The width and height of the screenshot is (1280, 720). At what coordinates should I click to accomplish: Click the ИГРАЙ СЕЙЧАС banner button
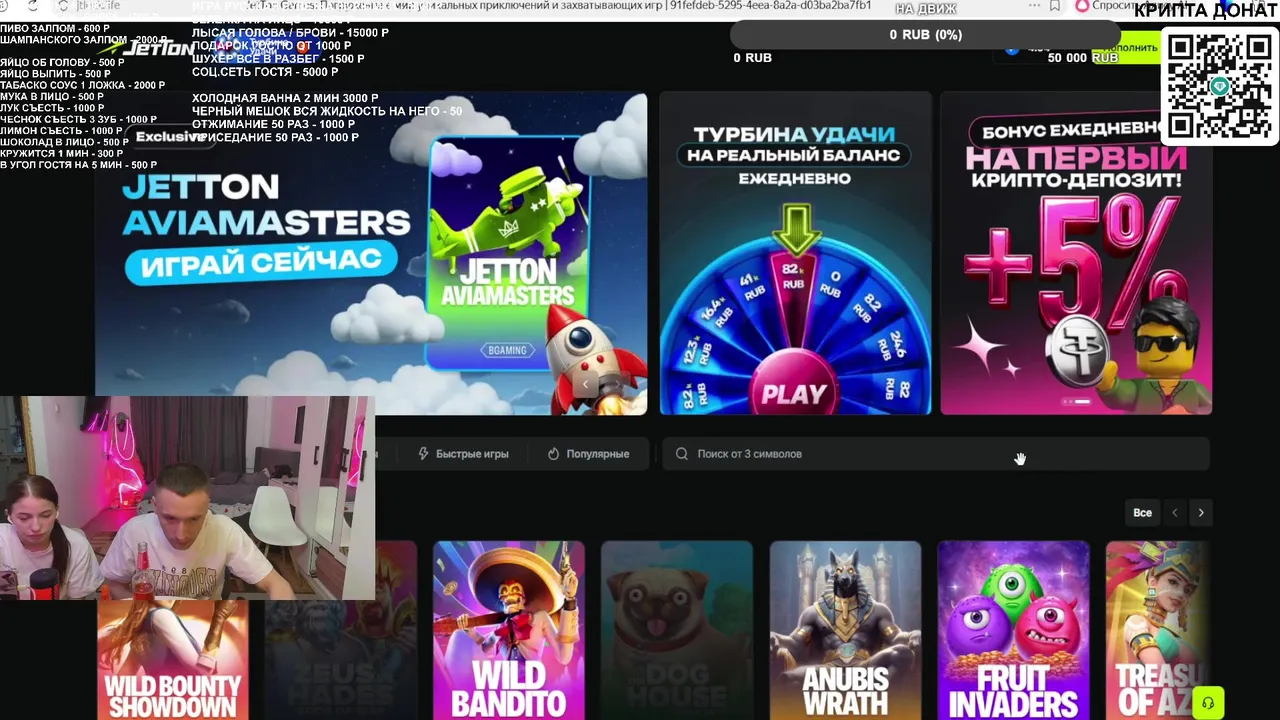[x=260, y=262]
